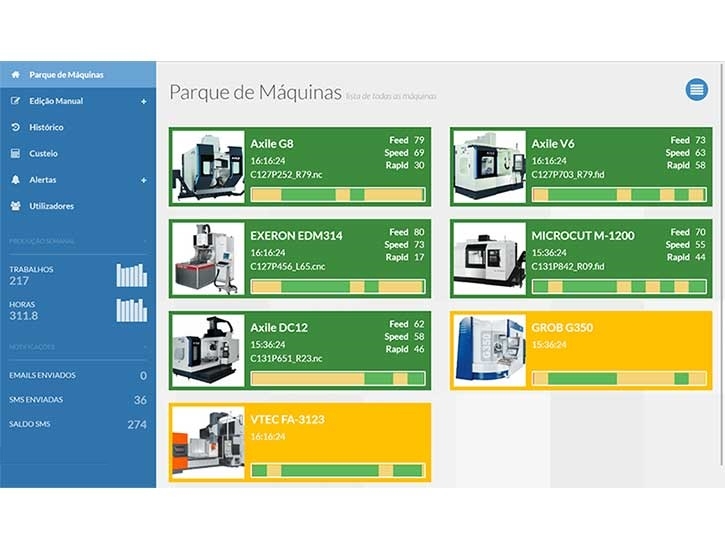Click the home icon beside Parque de Máquinas
Viewport: 725px width, 546px height.
(x=15, y=74)
